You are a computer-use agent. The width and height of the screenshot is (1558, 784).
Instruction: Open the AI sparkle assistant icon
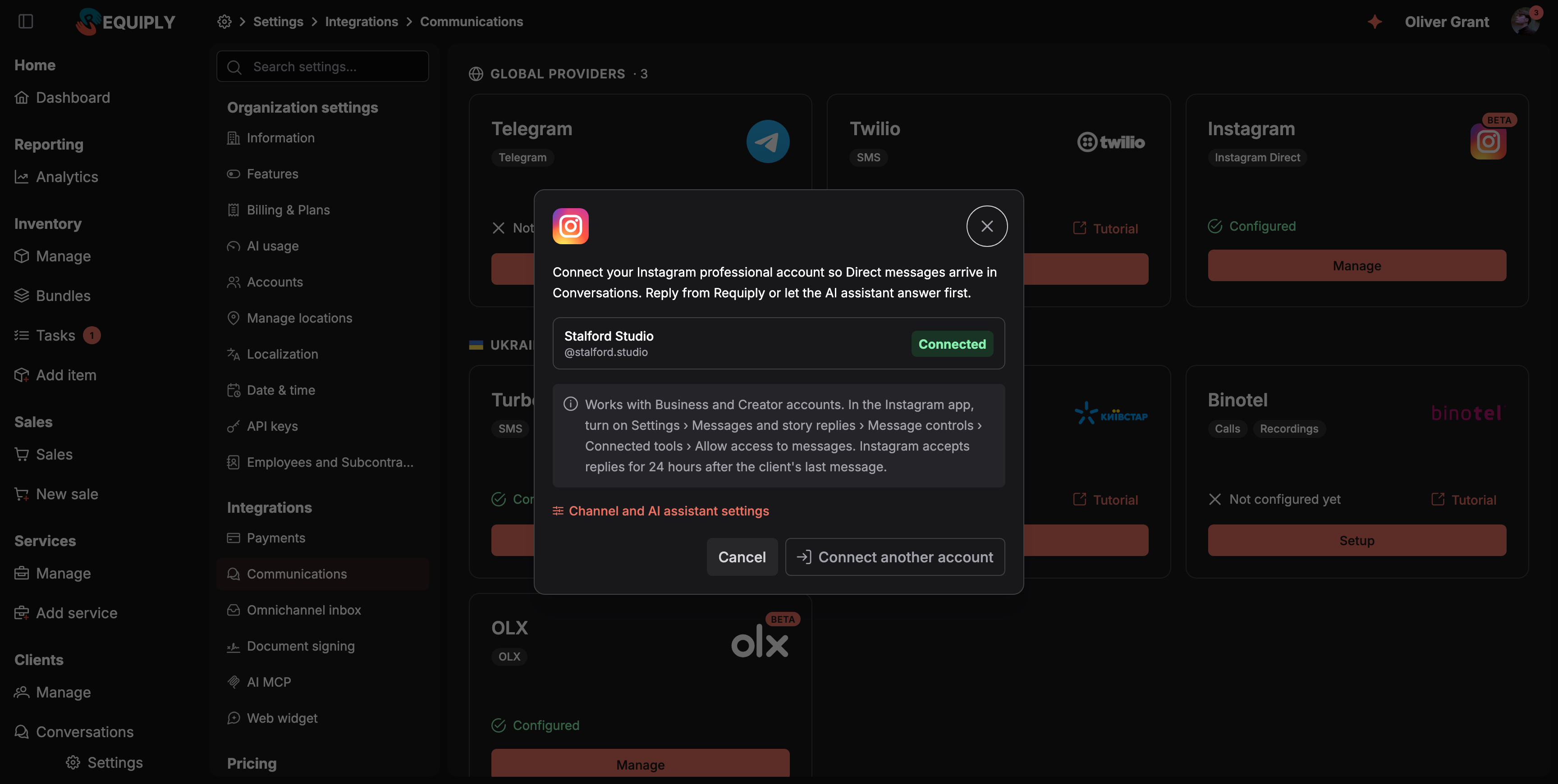tap(1374, 22)
